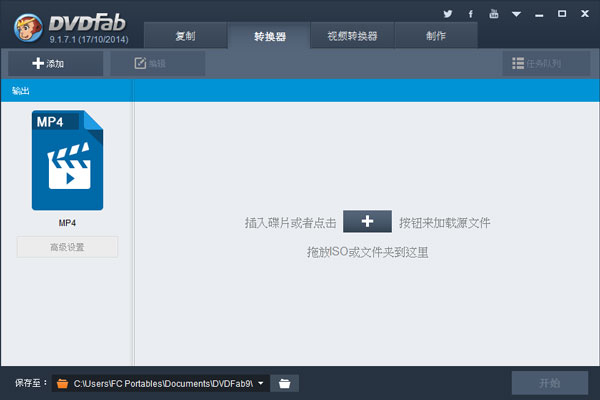Open the title bar dropdown menu arrow
Viewport: 600px width, 400px height.
pos(516,14)
